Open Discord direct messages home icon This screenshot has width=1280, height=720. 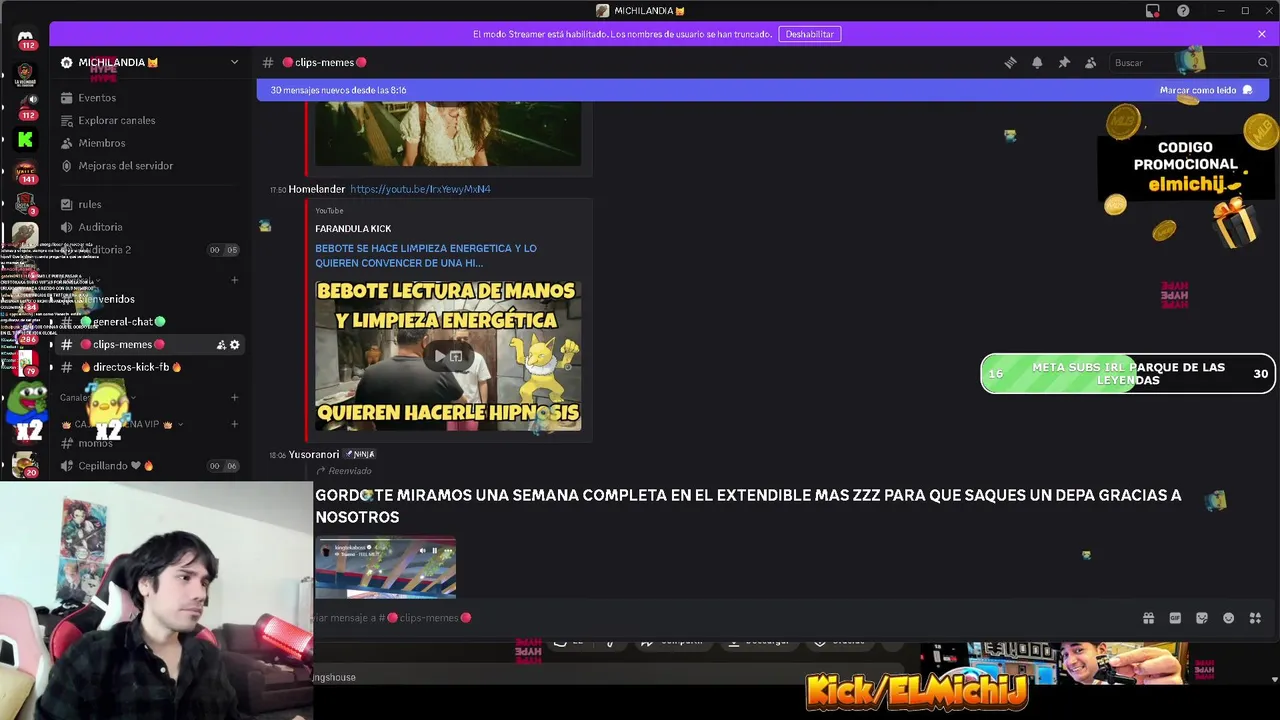(25, 37)
